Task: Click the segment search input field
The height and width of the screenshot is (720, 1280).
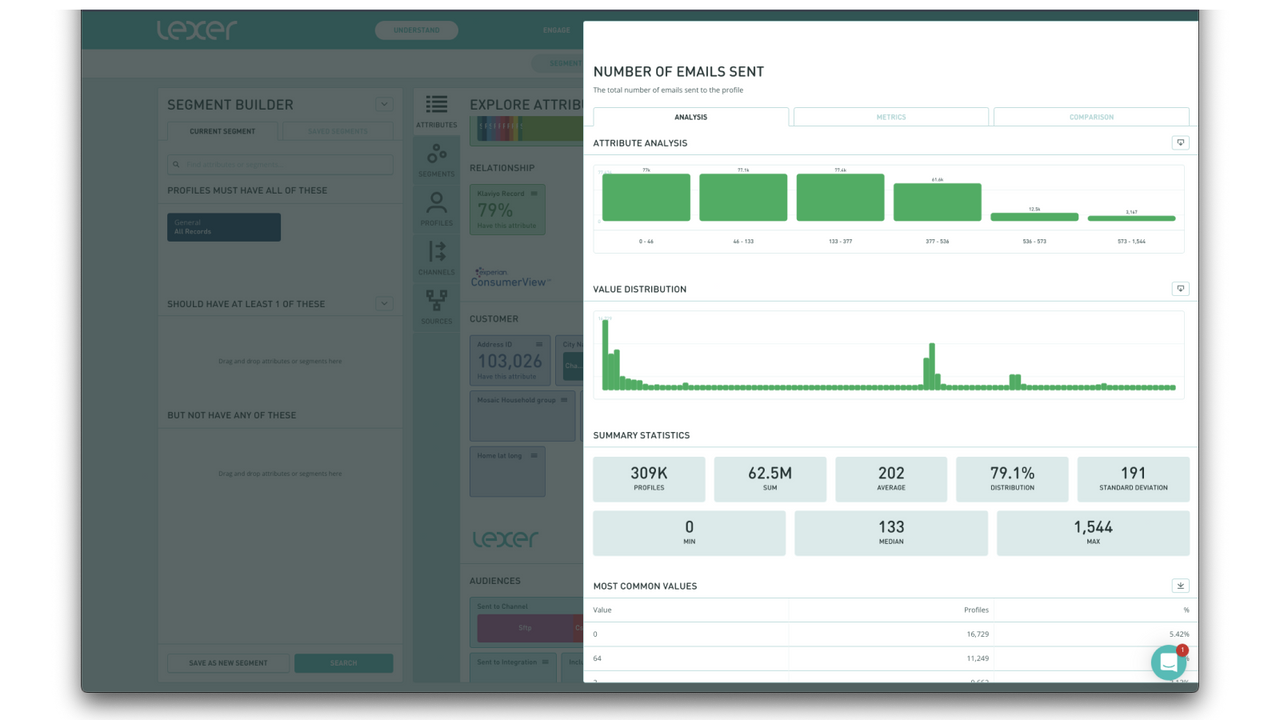Action: (279, 164)
